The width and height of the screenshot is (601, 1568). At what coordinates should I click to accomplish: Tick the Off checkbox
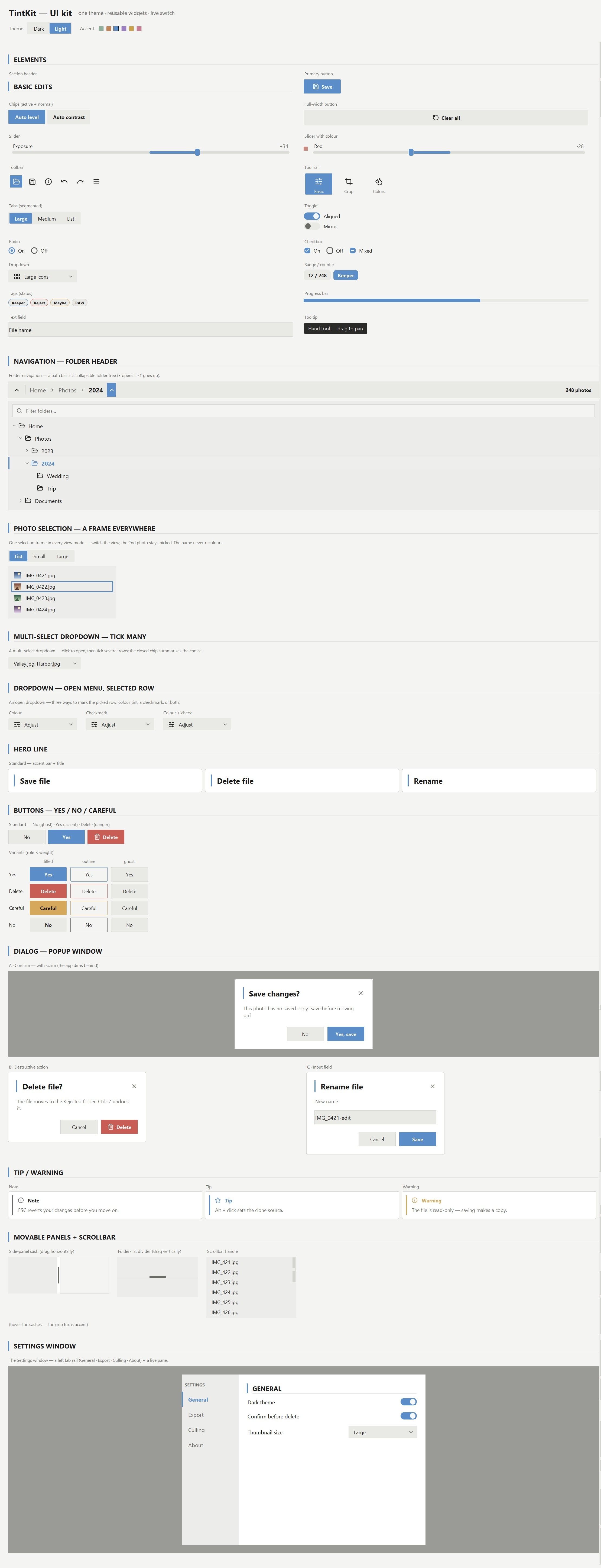click(330, 250)
